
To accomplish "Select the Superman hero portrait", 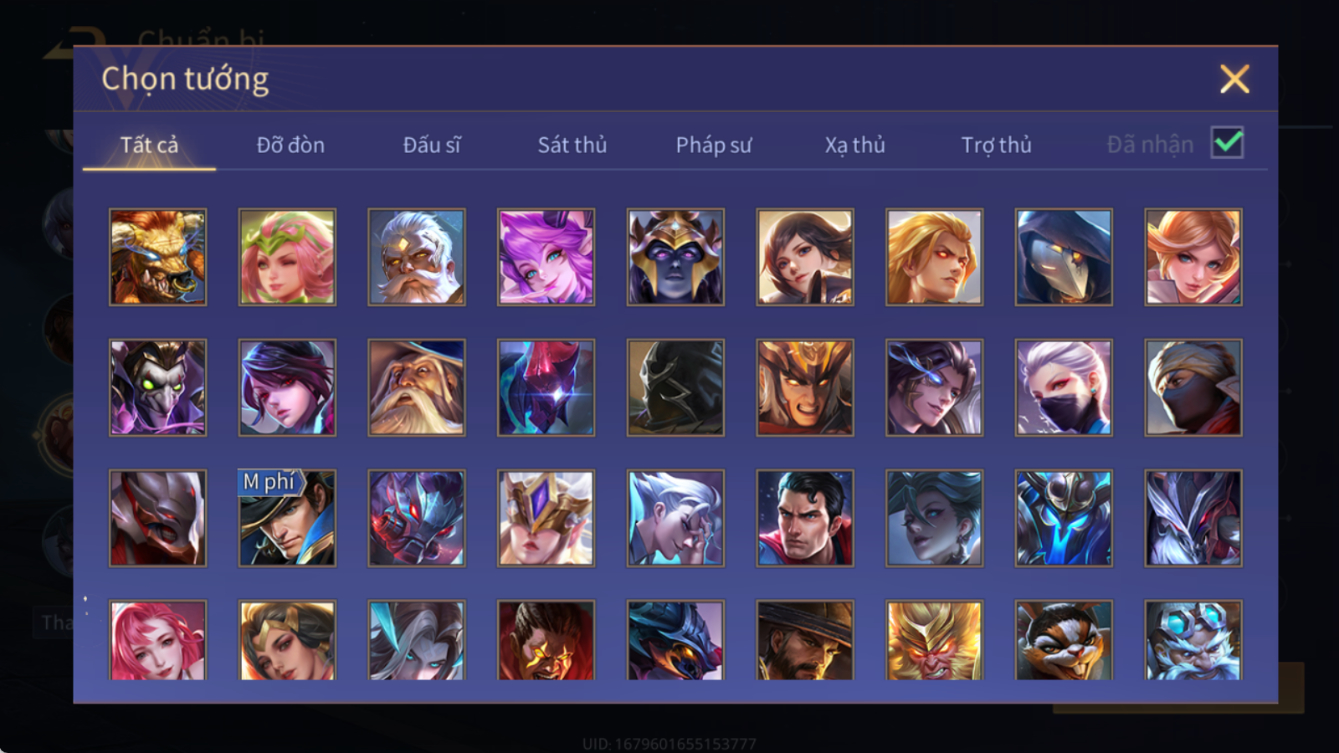I will tap(805, 518).
